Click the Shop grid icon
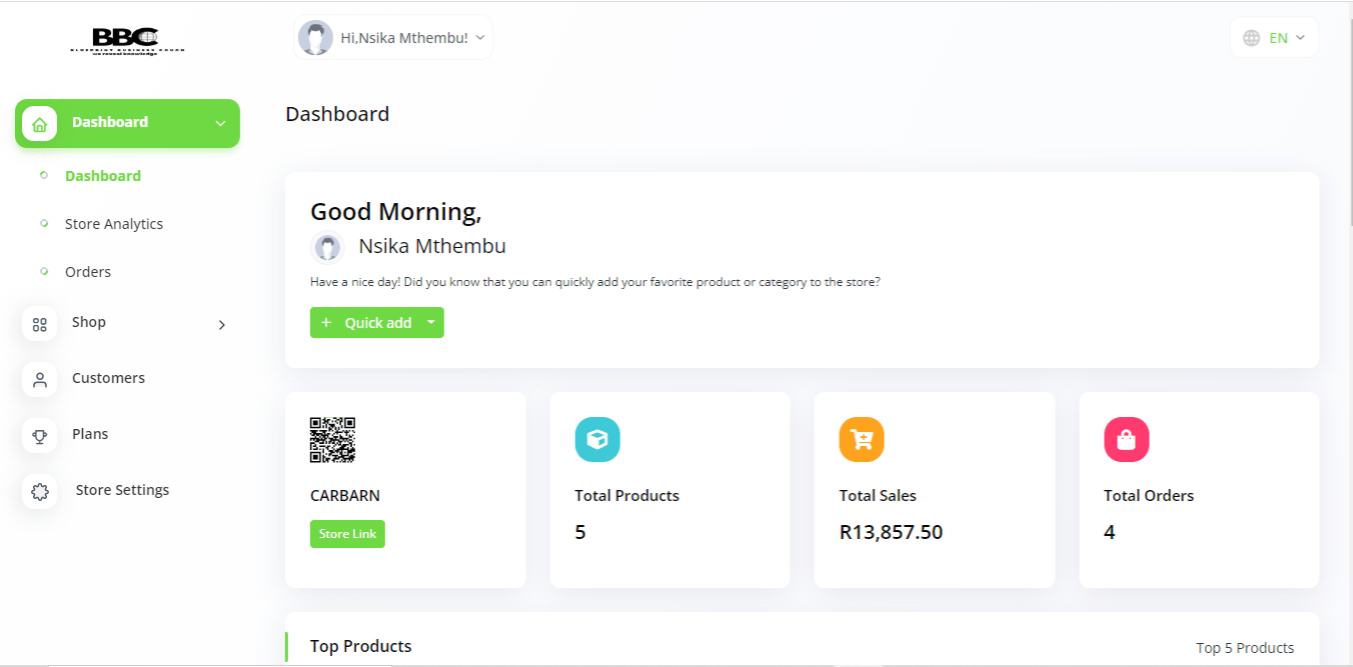1353x667 pixels. click(x=40, y=324)
